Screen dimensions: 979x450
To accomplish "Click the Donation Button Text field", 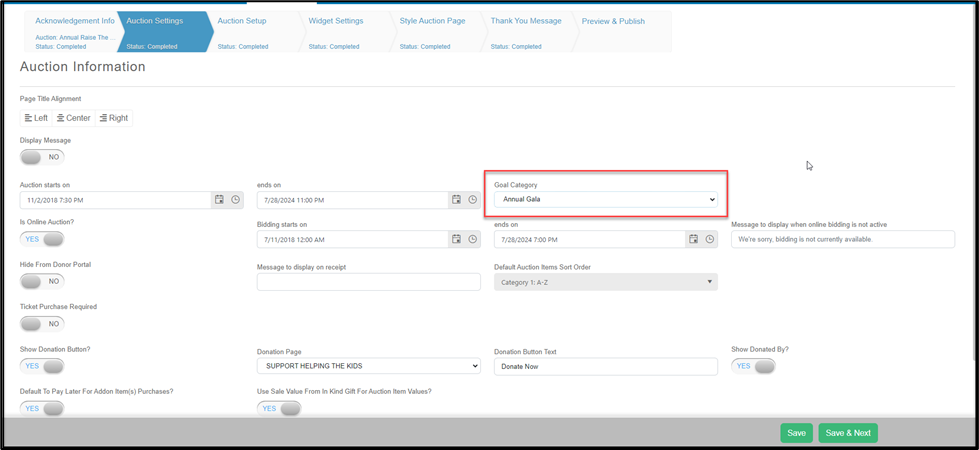I will (x=606, y=366).
